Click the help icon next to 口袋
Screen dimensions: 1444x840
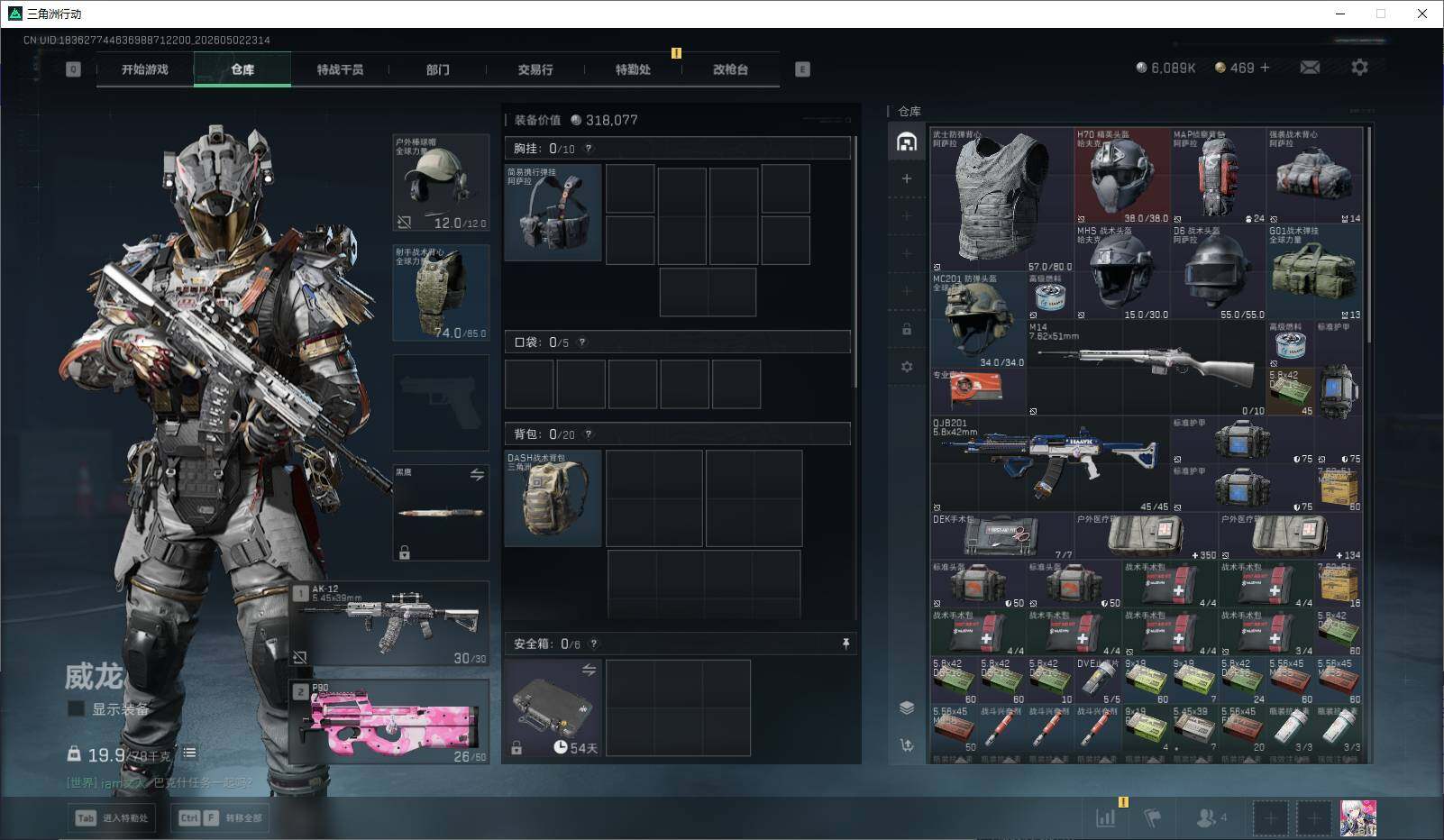point(582,342)
